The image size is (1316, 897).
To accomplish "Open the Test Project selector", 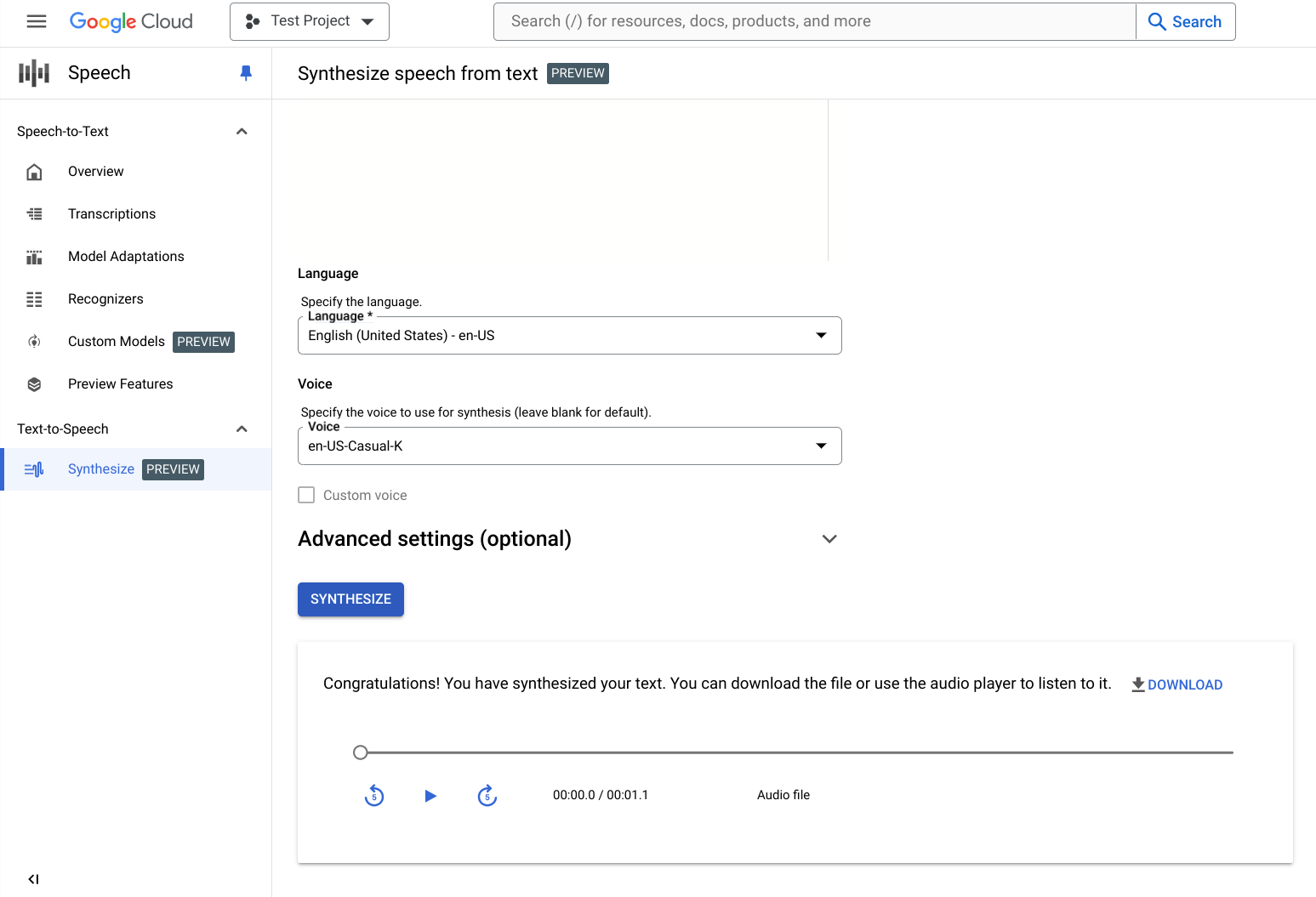I will tap(310, 21).
